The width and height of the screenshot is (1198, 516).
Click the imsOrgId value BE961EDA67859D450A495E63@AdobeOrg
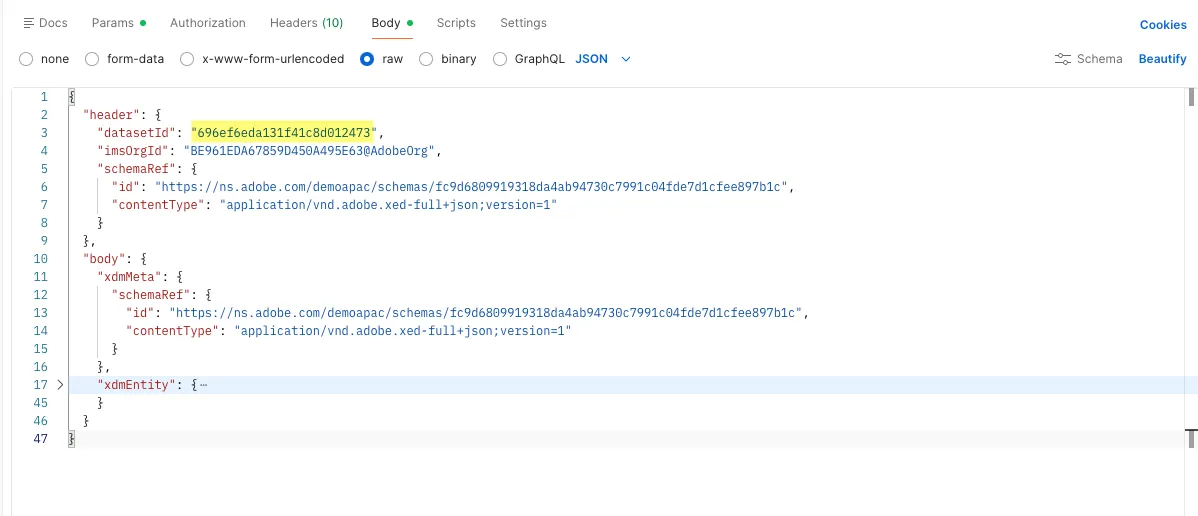point(309,151)
